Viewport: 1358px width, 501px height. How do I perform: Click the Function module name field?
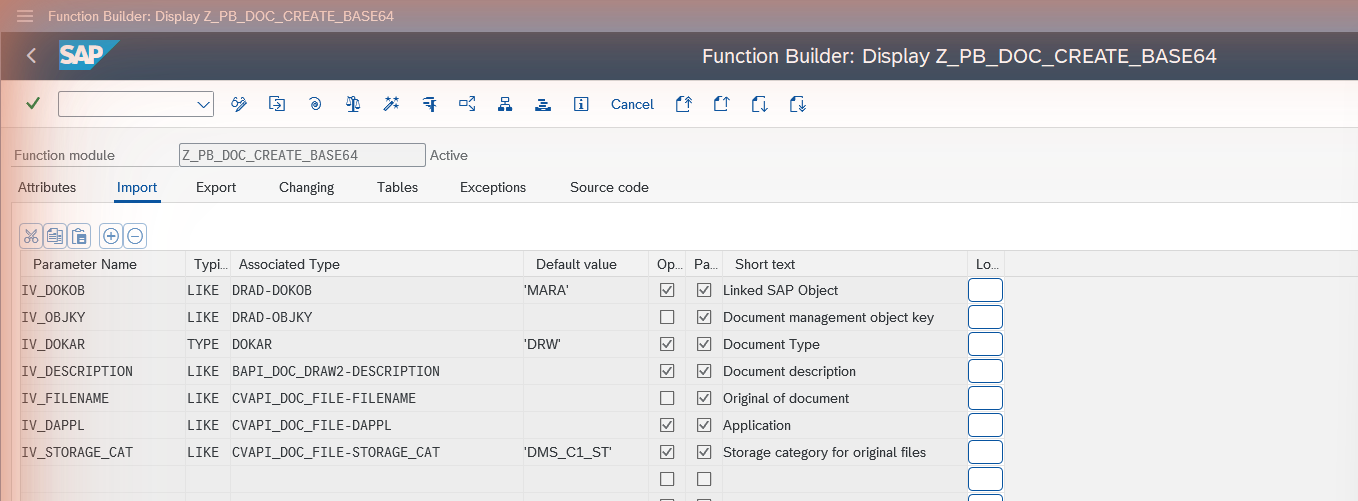(301, 155)
